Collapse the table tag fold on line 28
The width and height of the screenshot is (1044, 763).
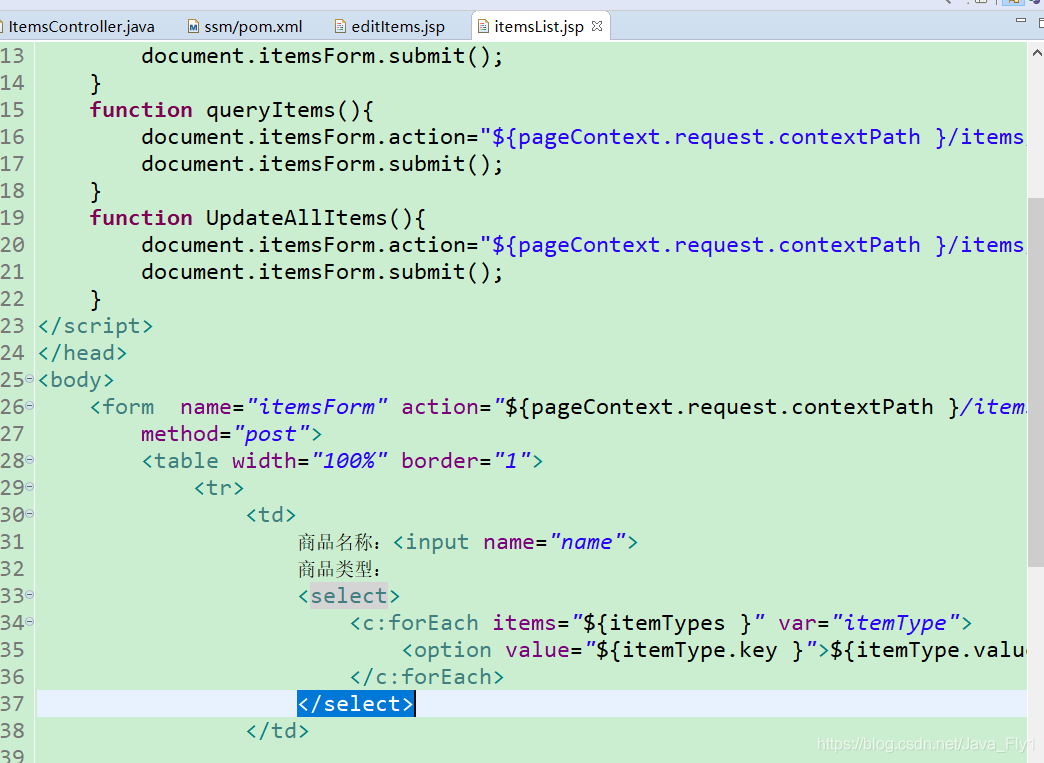(29, 459)
